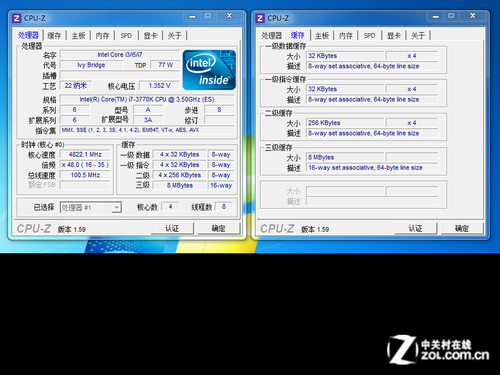Click the core speed value '4822.1 MHz'

85,154
